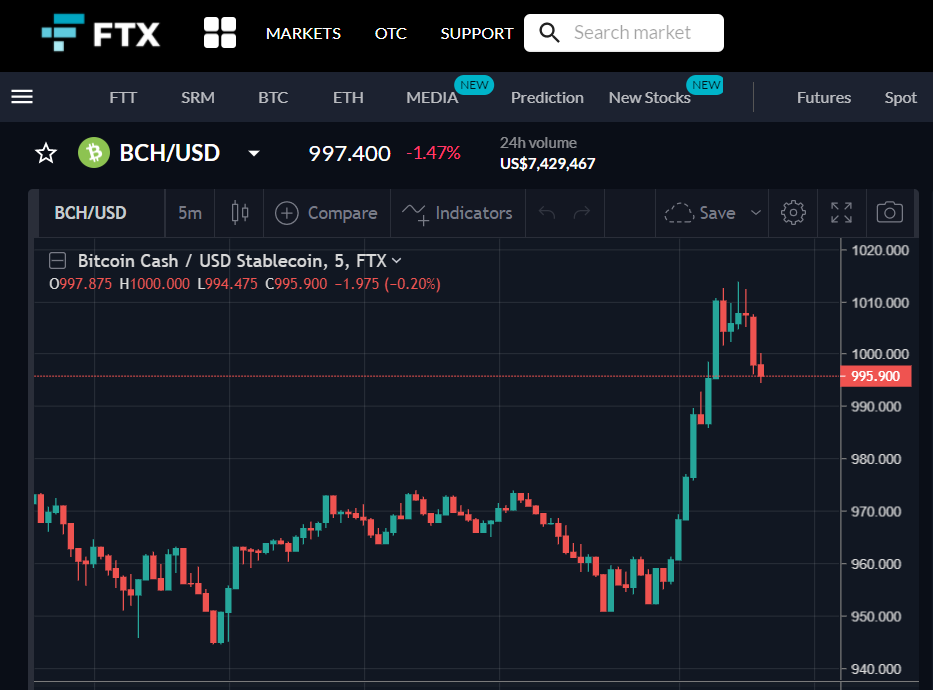Select the New Stocks tab
The height and width of the screenshot is (690, 933).
point(650,98)
